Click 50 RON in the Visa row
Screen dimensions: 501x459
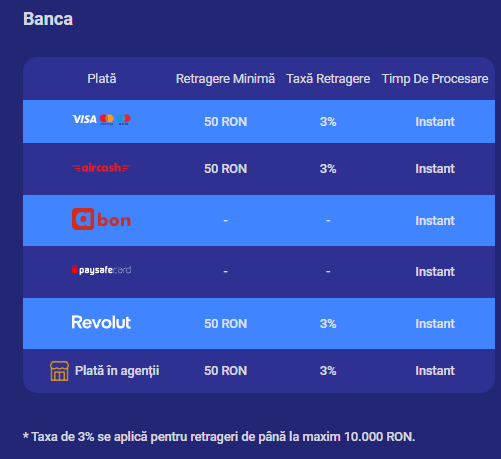[226, 122]
